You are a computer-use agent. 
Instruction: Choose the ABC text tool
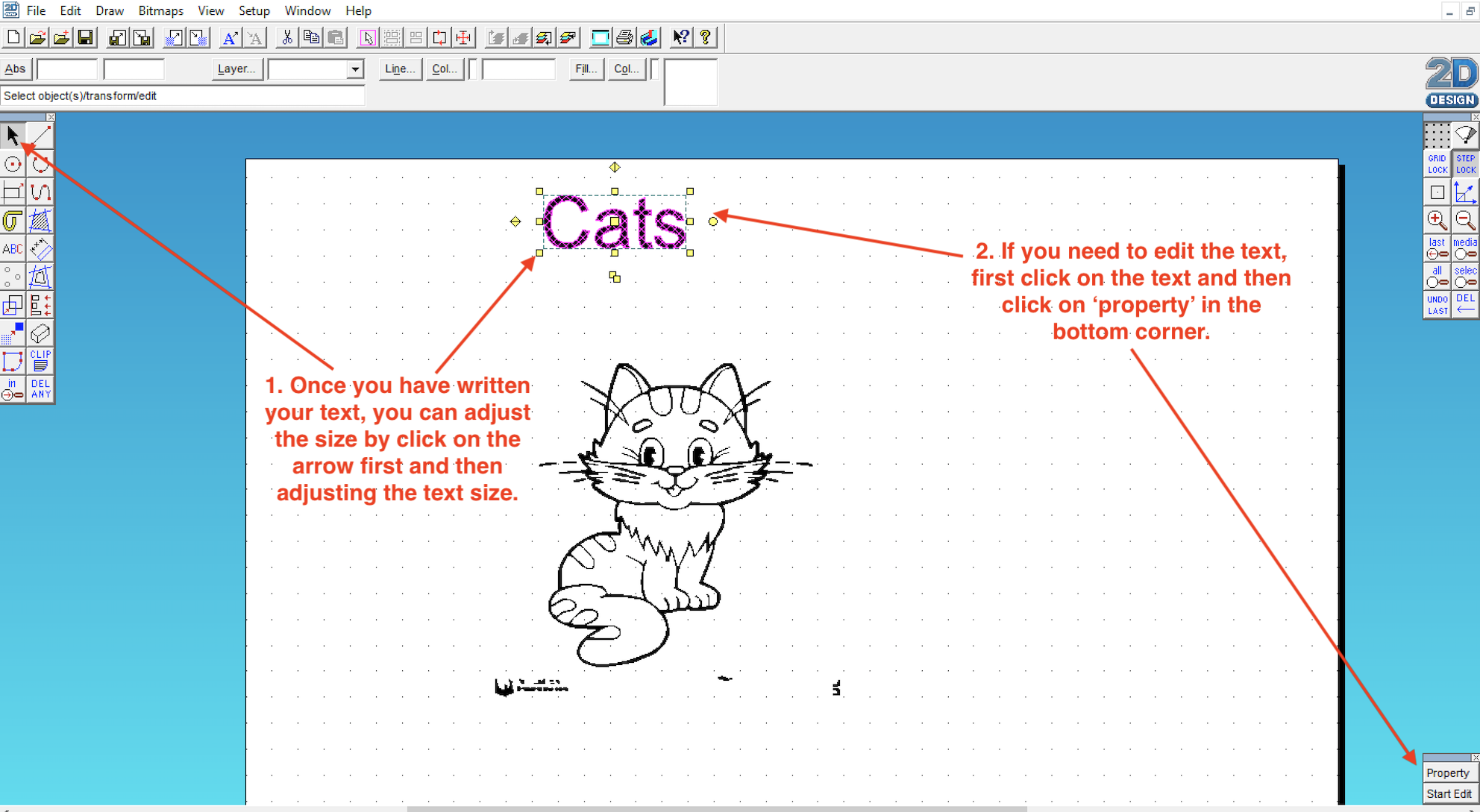tap(13, 249)
